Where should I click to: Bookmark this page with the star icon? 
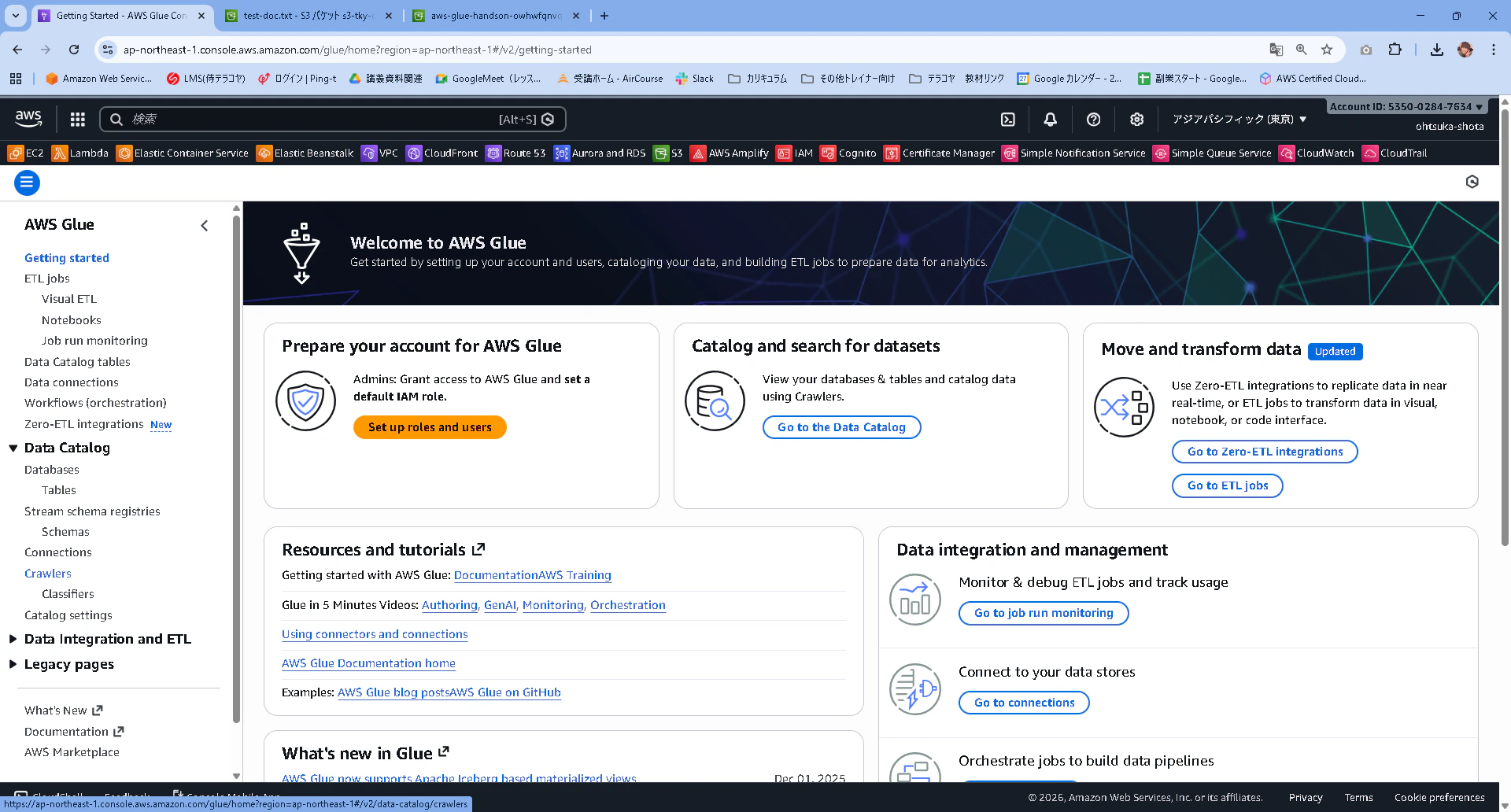coord(1327,50)
